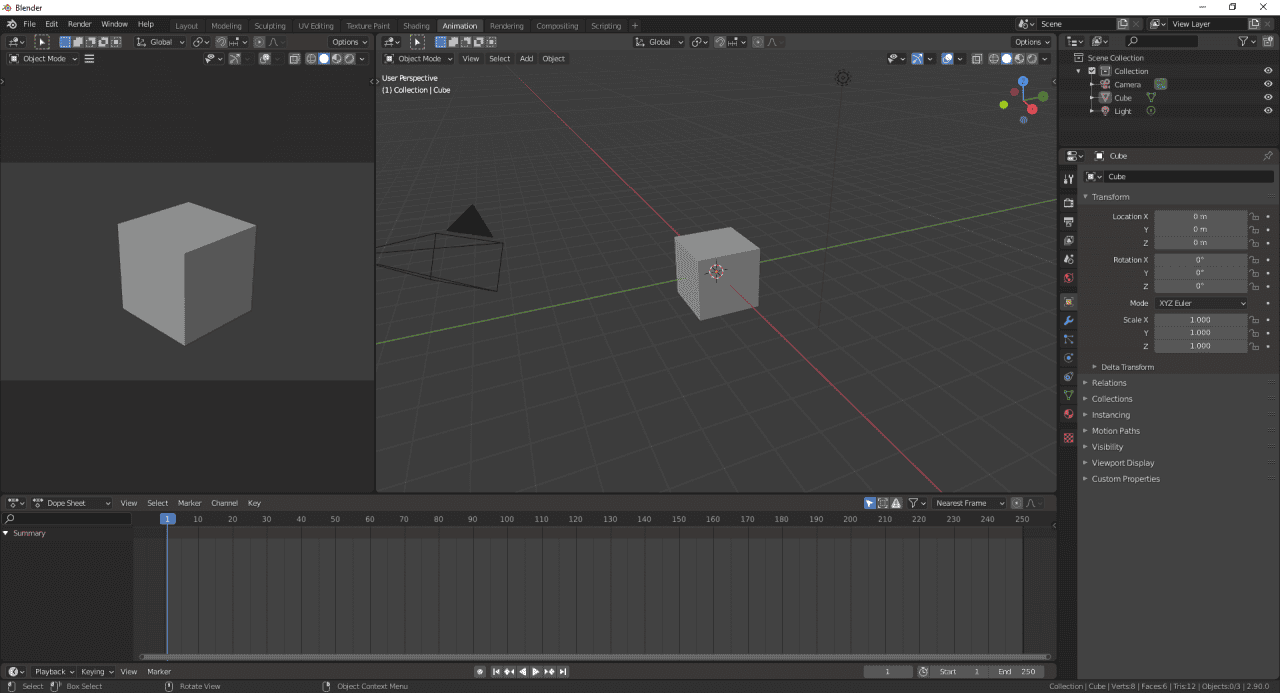This screenshot has height=693, width=1280.
Task: Click the Output Properties printer icon
Action: coord(1068,220)
